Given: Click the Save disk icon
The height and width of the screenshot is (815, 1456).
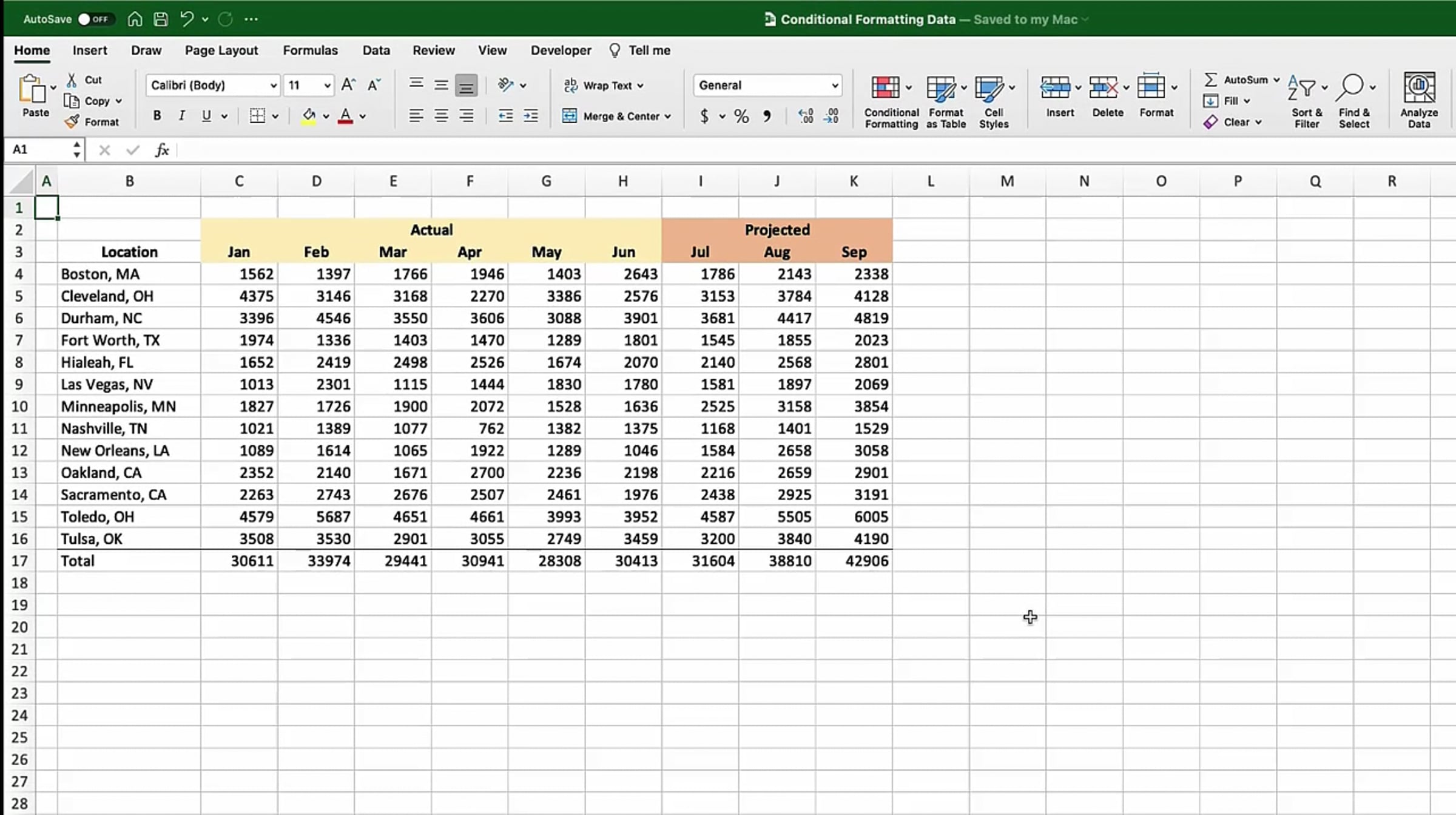Looking at the screenshot, I should coord(160,19).
